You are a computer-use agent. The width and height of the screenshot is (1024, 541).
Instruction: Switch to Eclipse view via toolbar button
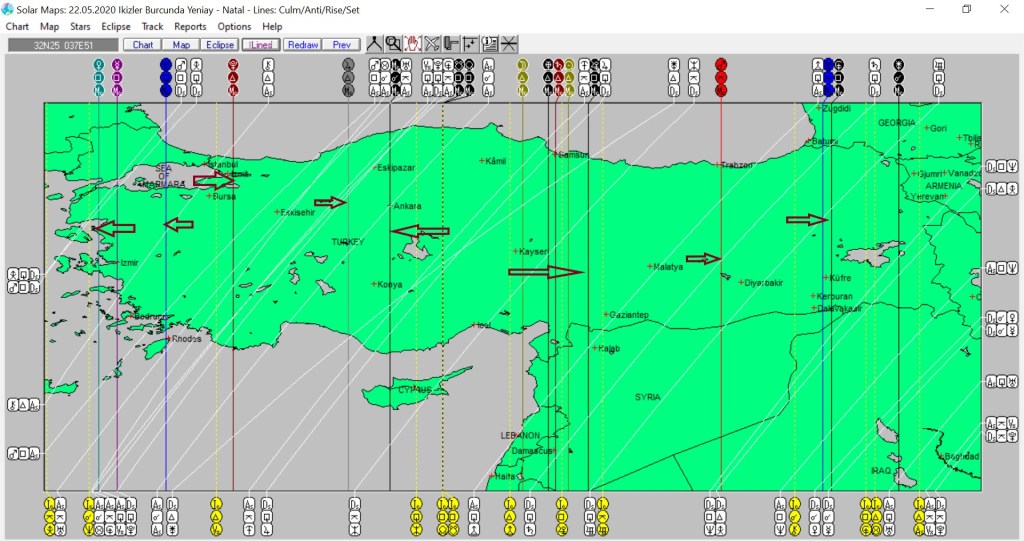tap(220, 45)
